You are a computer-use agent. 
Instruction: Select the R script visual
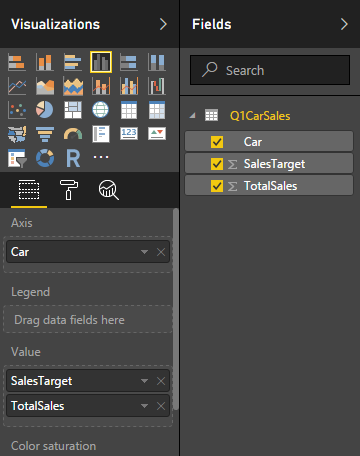click(73, 158)
